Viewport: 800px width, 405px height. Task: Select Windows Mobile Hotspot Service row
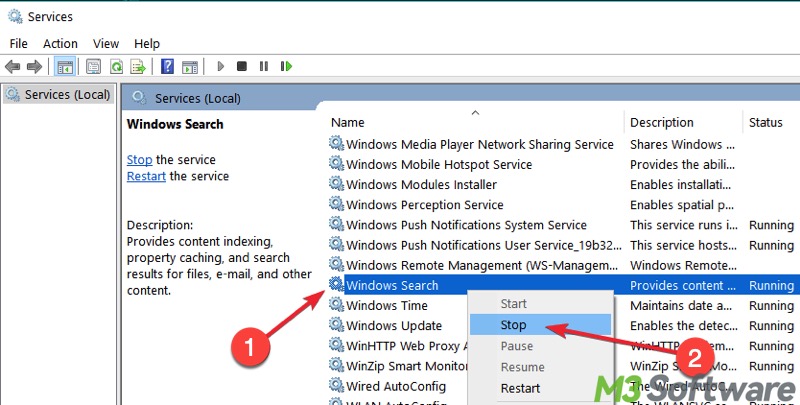(439, 164)
